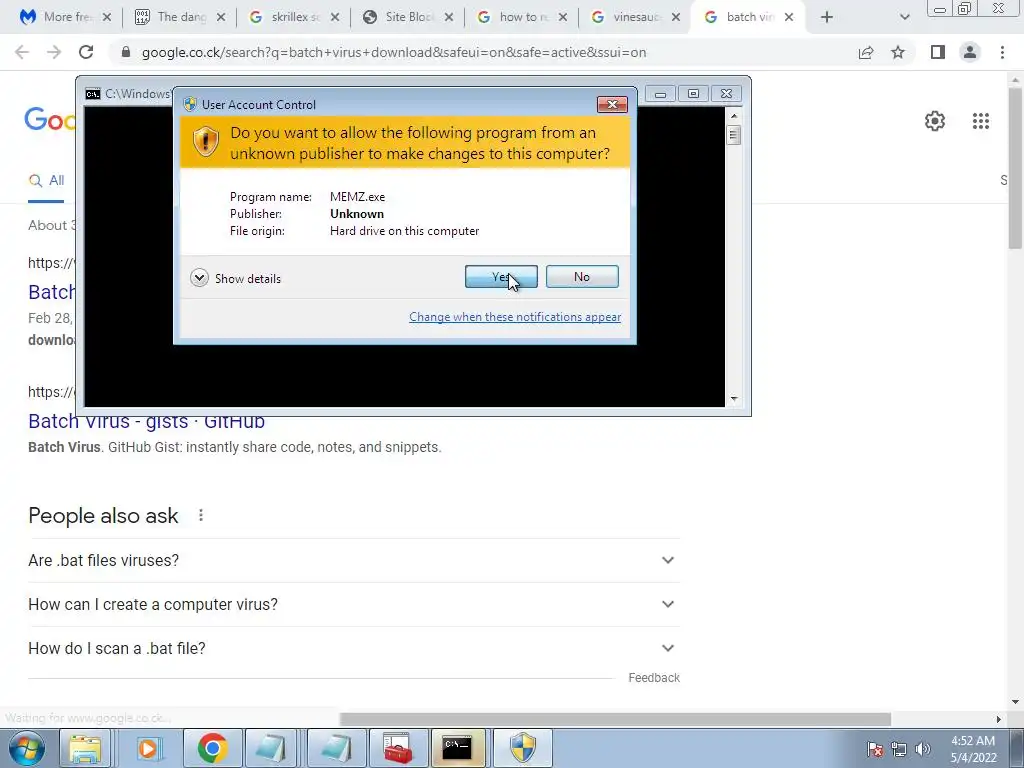Toggle Chrome side panel icon
Screen dimensions: 1024x768
pyautogui.click(x=938, y=52)
